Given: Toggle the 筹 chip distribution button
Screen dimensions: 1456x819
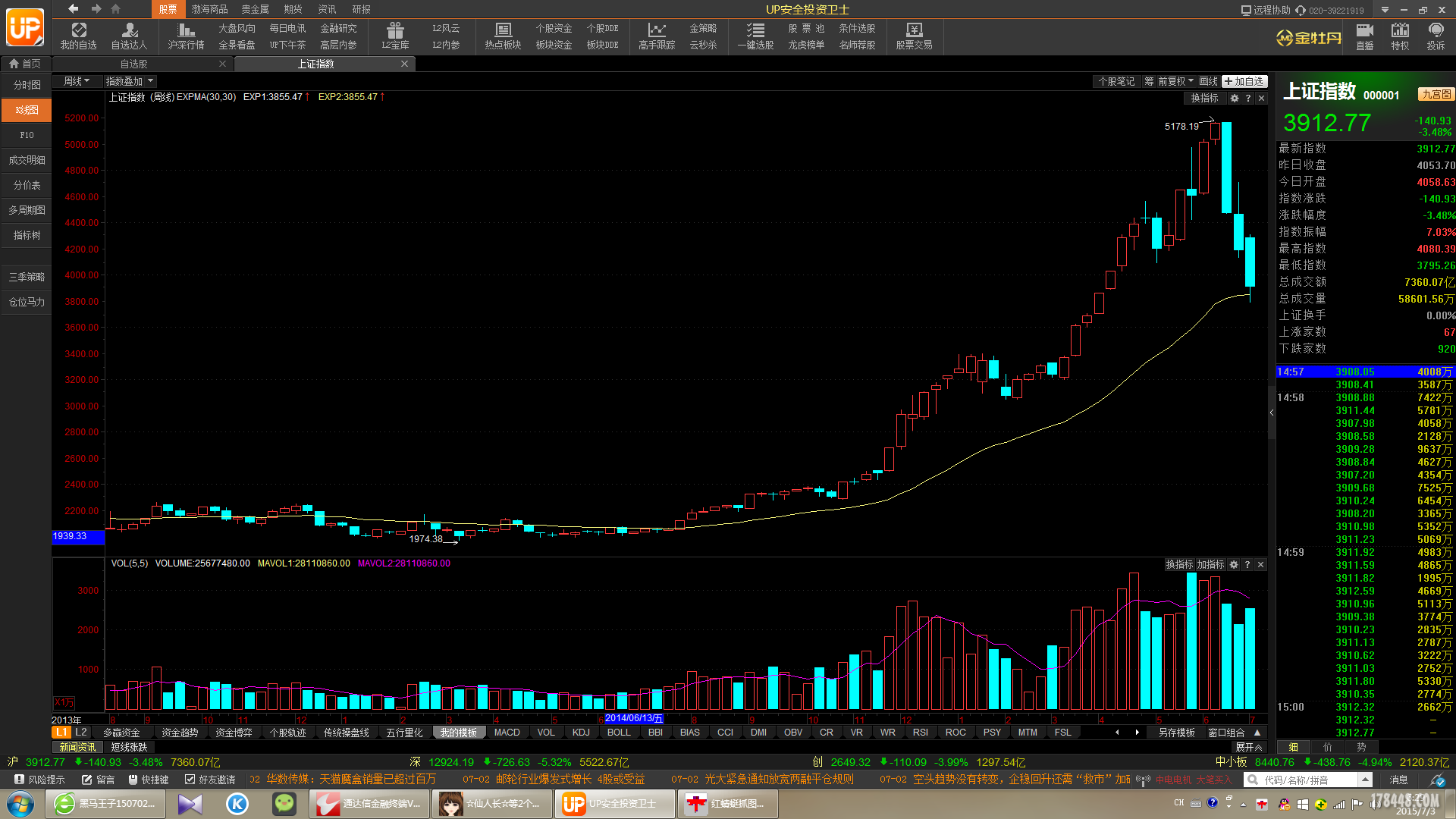Looking at the screenshot, I should click(x=1149, y=81).
